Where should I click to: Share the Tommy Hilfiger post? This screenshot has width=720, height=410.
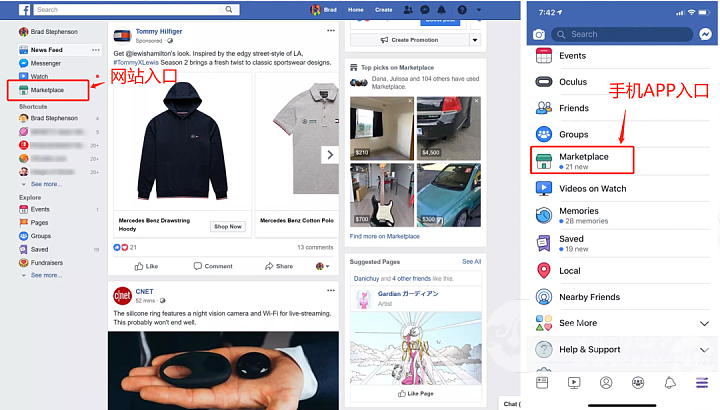pyautogui.click(x=279, y=266)
